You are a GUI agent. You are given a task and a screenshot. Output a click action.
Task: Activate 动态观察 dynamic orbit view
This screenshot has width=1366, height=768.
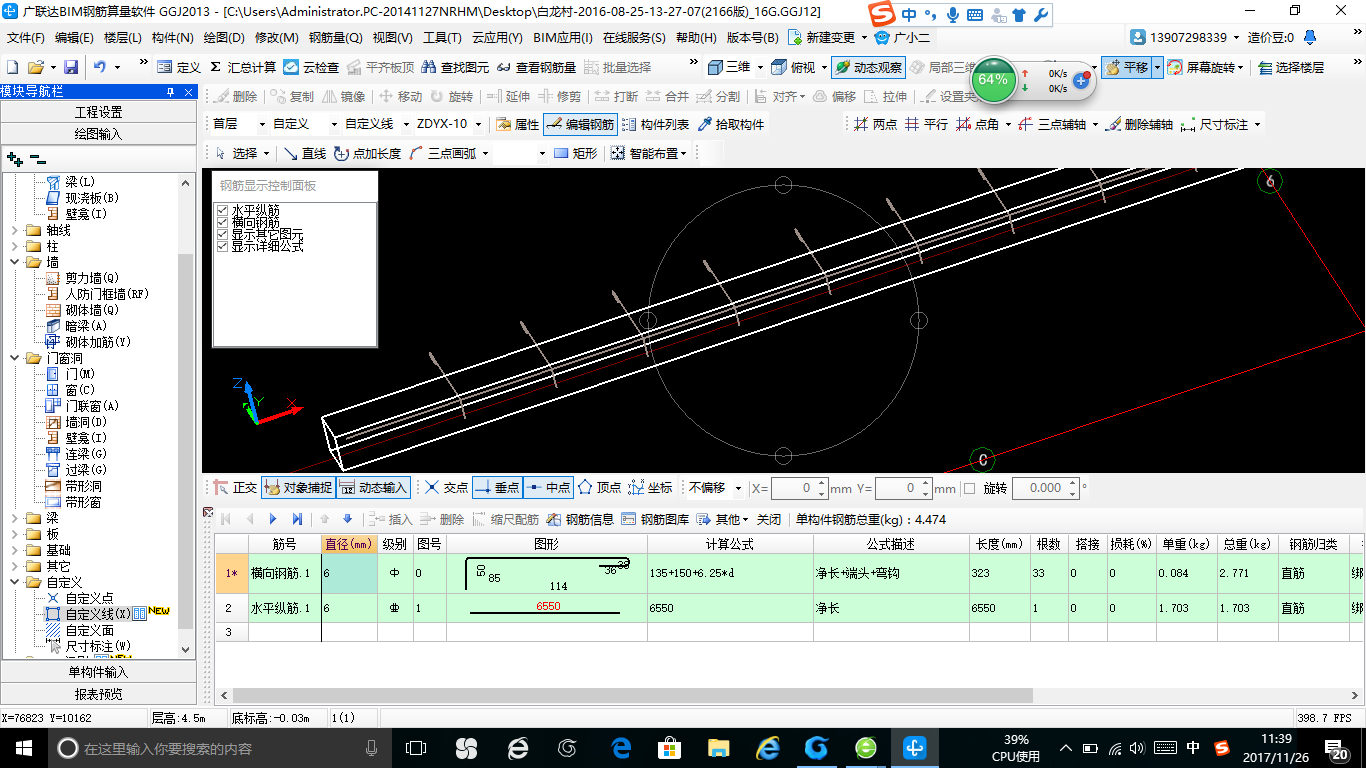click(868, 67)
